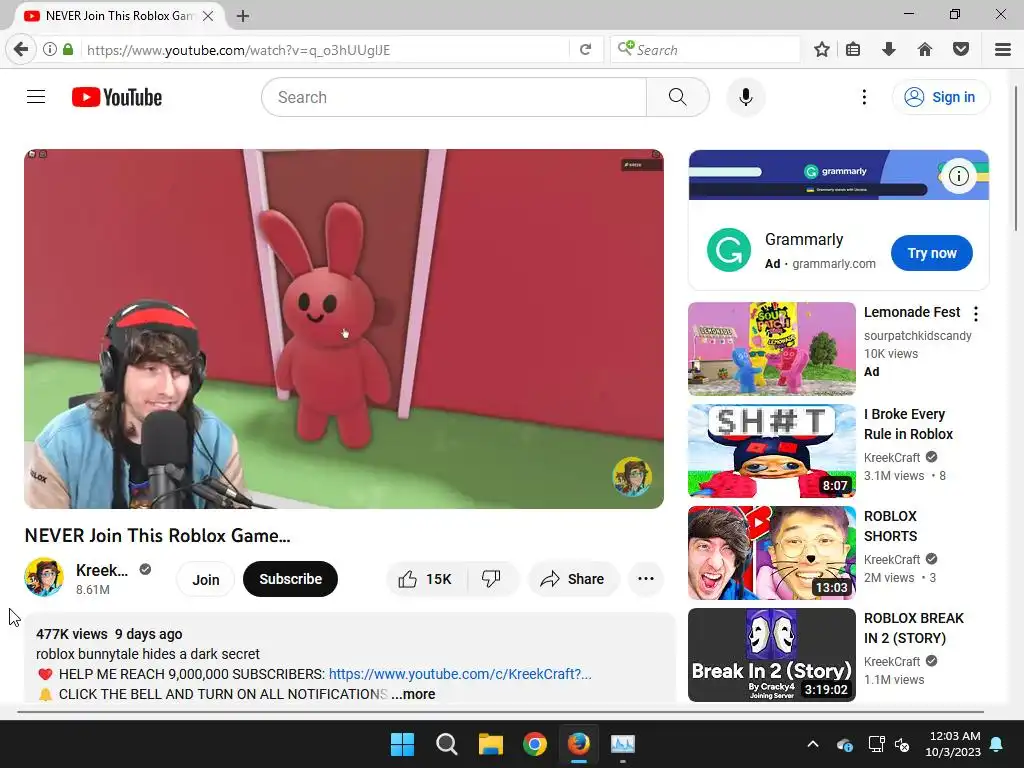Image resolution: width=1024 pixels, height=768 pixels.
Task: Launch Google Chrome from taskbar
Action: click(x=535, y=744)
